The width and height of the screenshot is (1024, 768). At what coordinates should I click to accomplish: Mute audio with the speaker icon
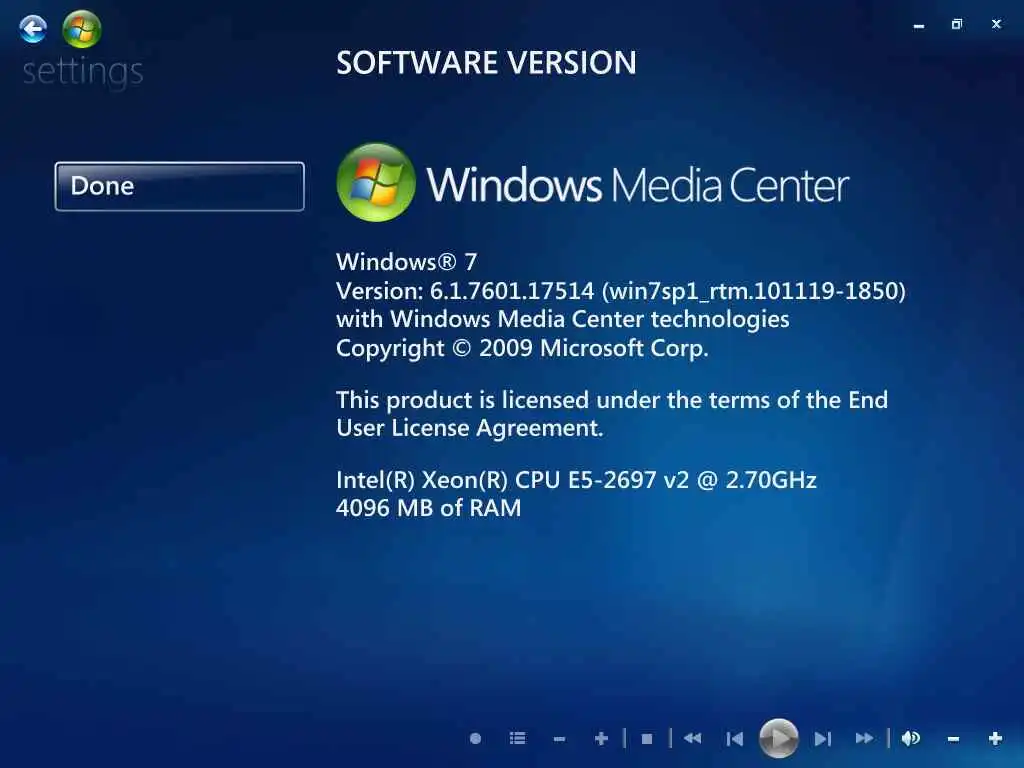tap(911, 739)
